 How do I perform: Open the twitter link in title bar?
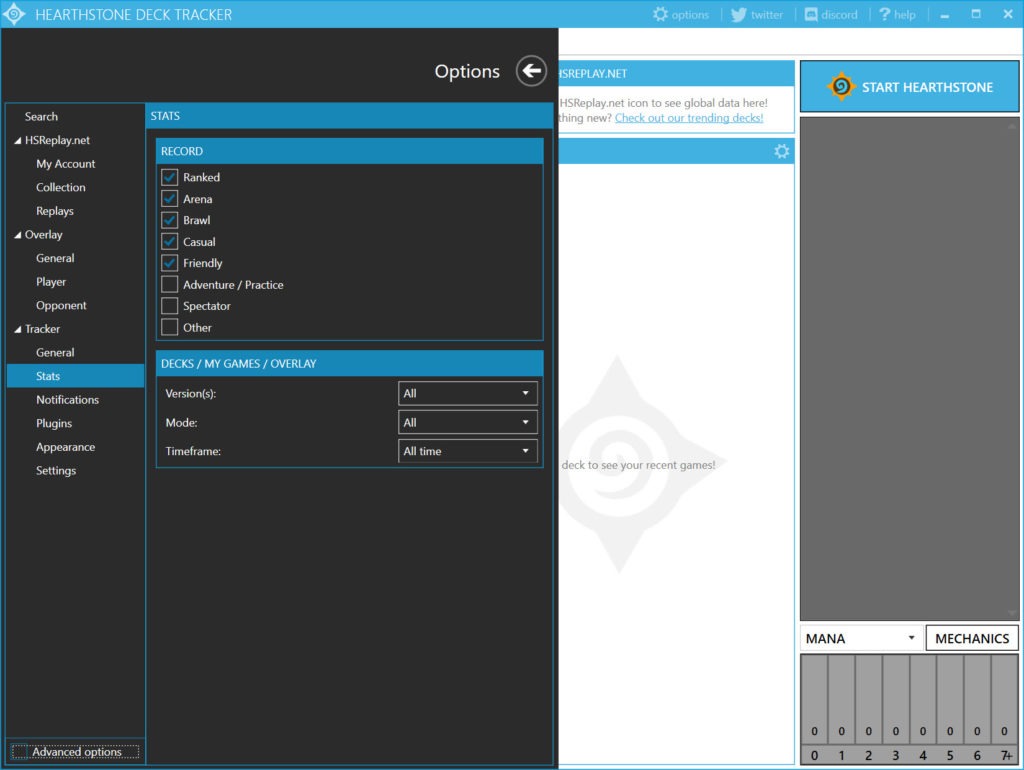(x=757, y=14)
